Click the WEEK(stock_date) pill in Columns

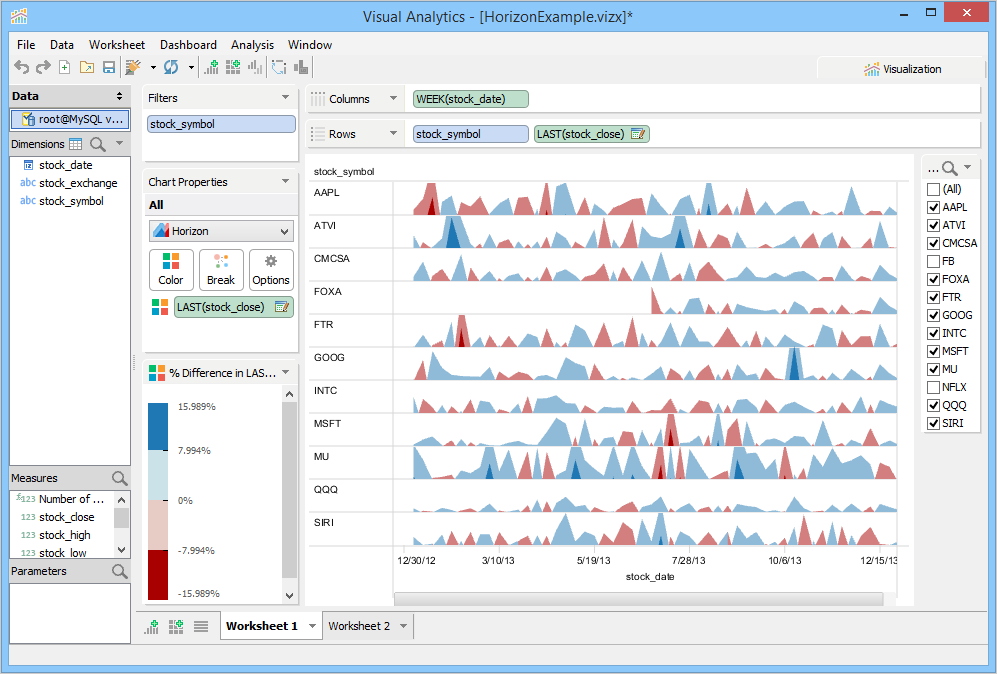tap(471, 99)
